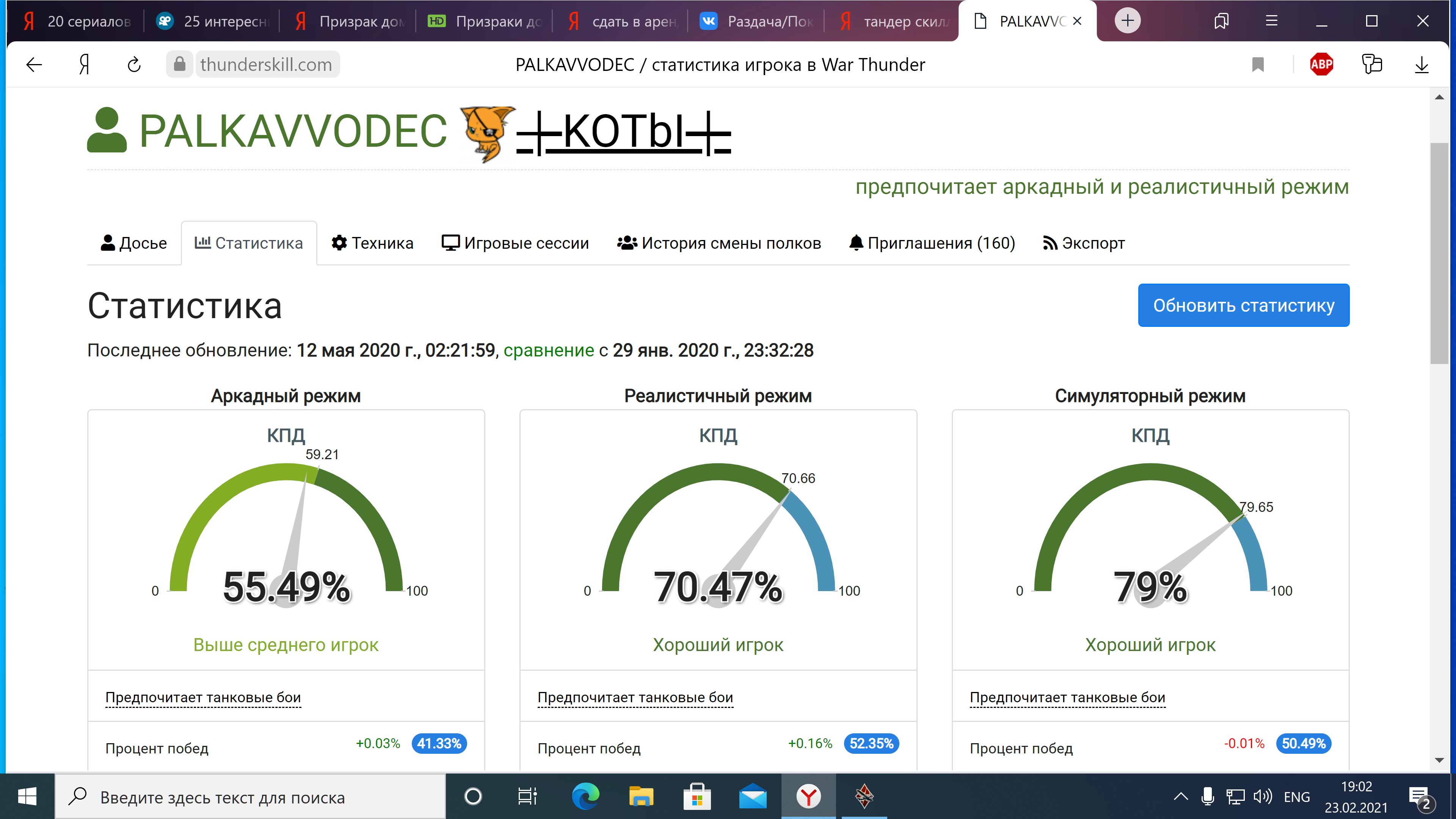Launch Microsoft Edge from the taskbar

pyautogui.click(x=585, y=797)
